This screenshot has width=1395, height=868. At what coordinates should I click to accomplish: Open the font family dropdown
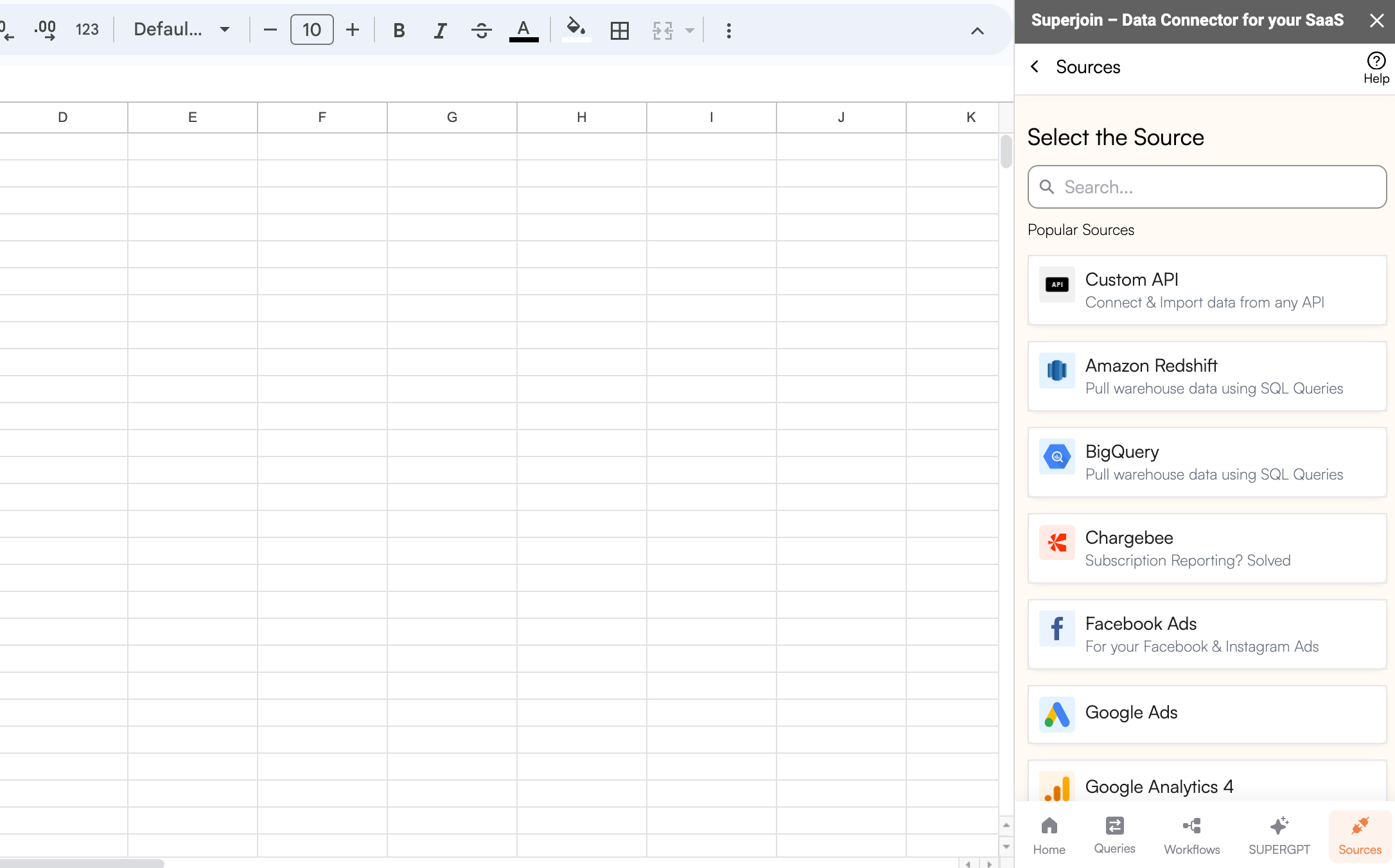[x=182, y=30]
